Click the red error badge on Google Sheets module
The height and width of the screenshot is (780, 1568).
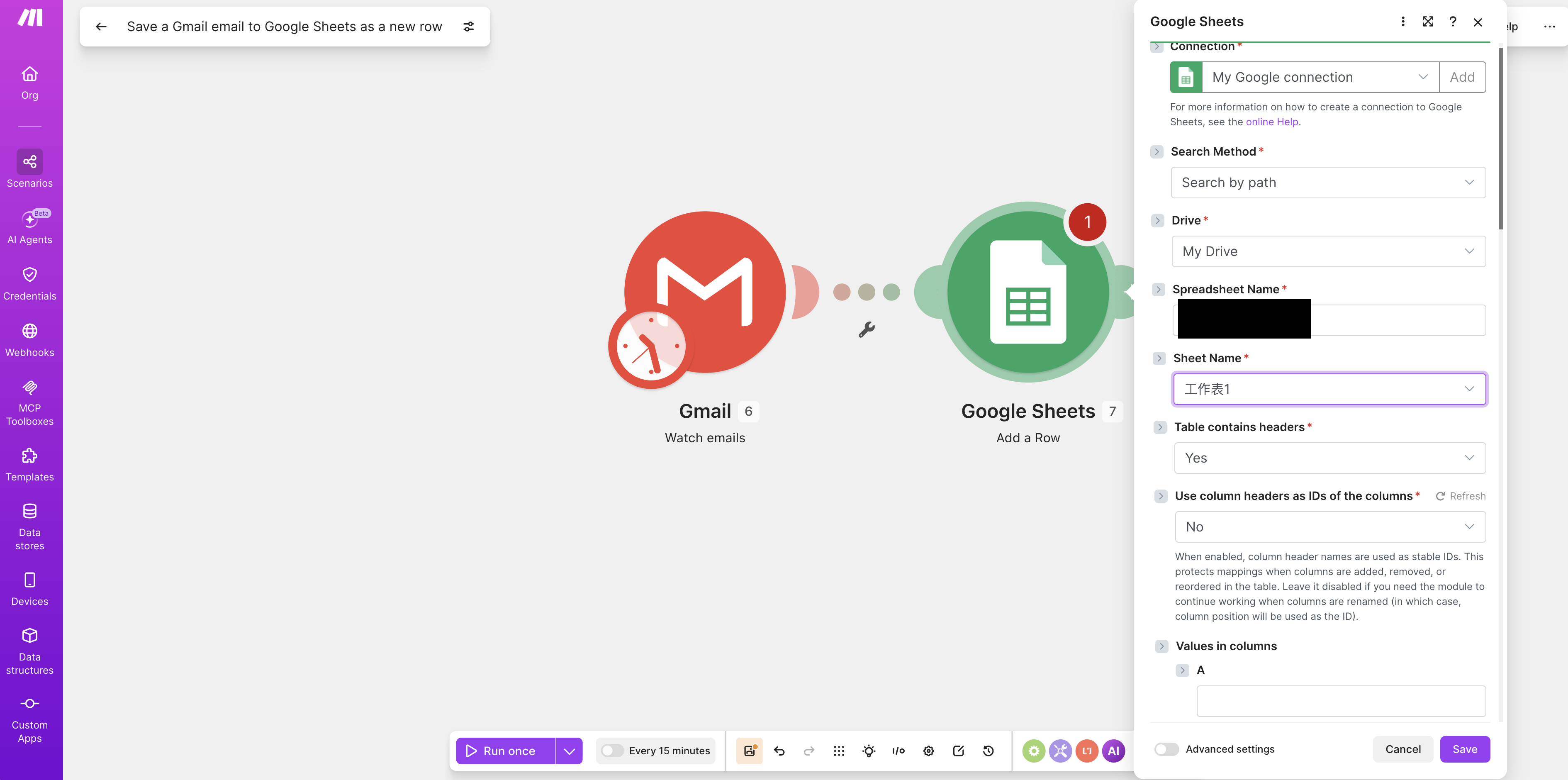pos(1087,222)
